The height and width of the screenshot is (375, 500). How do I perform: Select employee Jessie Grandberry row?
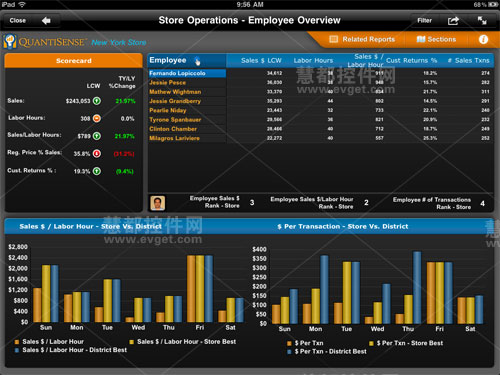click(321, 101)
